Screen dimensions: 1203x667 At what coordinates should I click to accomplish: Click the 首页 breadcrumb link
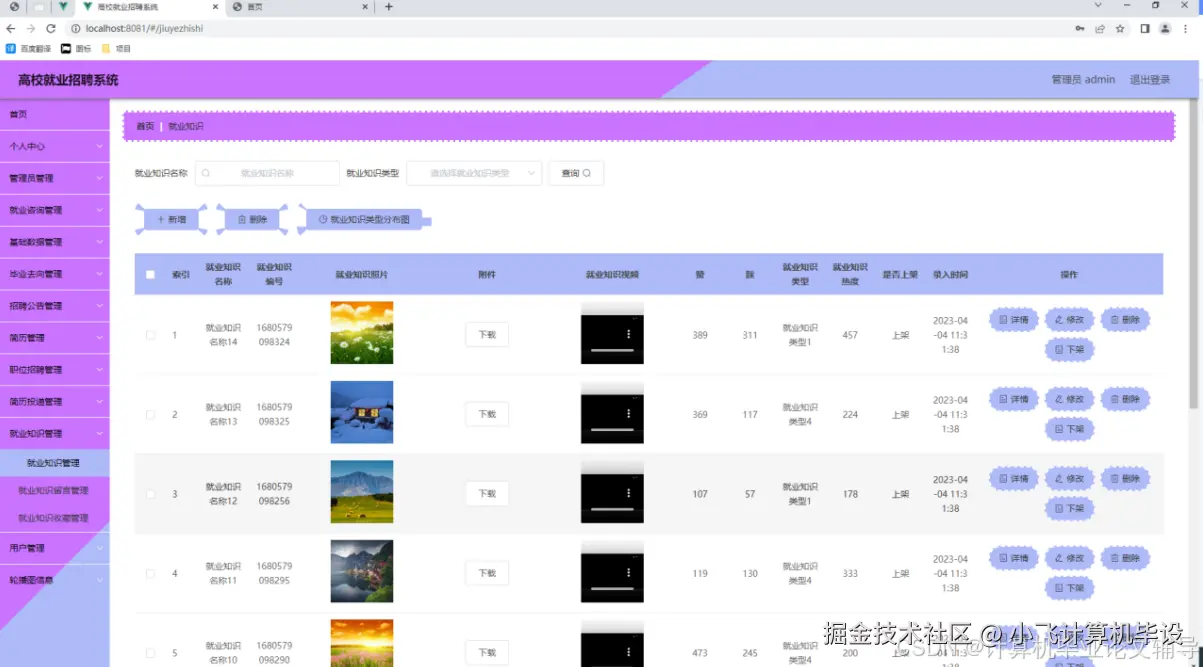point(141,127)
